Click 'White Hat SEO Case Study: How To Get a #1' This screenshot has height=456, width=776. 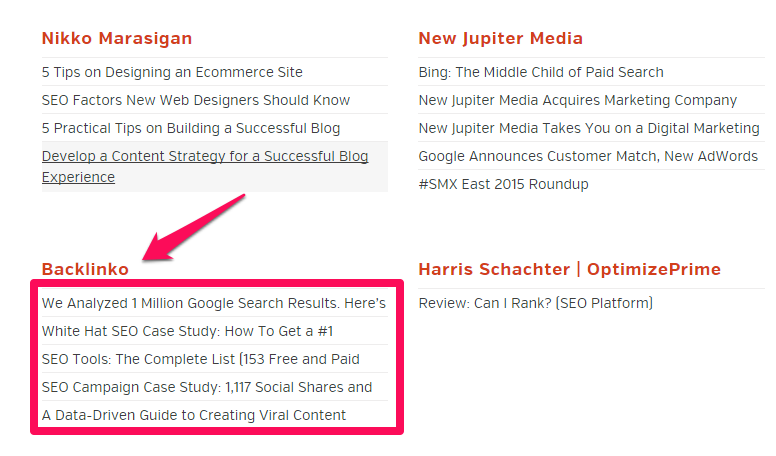point(187,331)
